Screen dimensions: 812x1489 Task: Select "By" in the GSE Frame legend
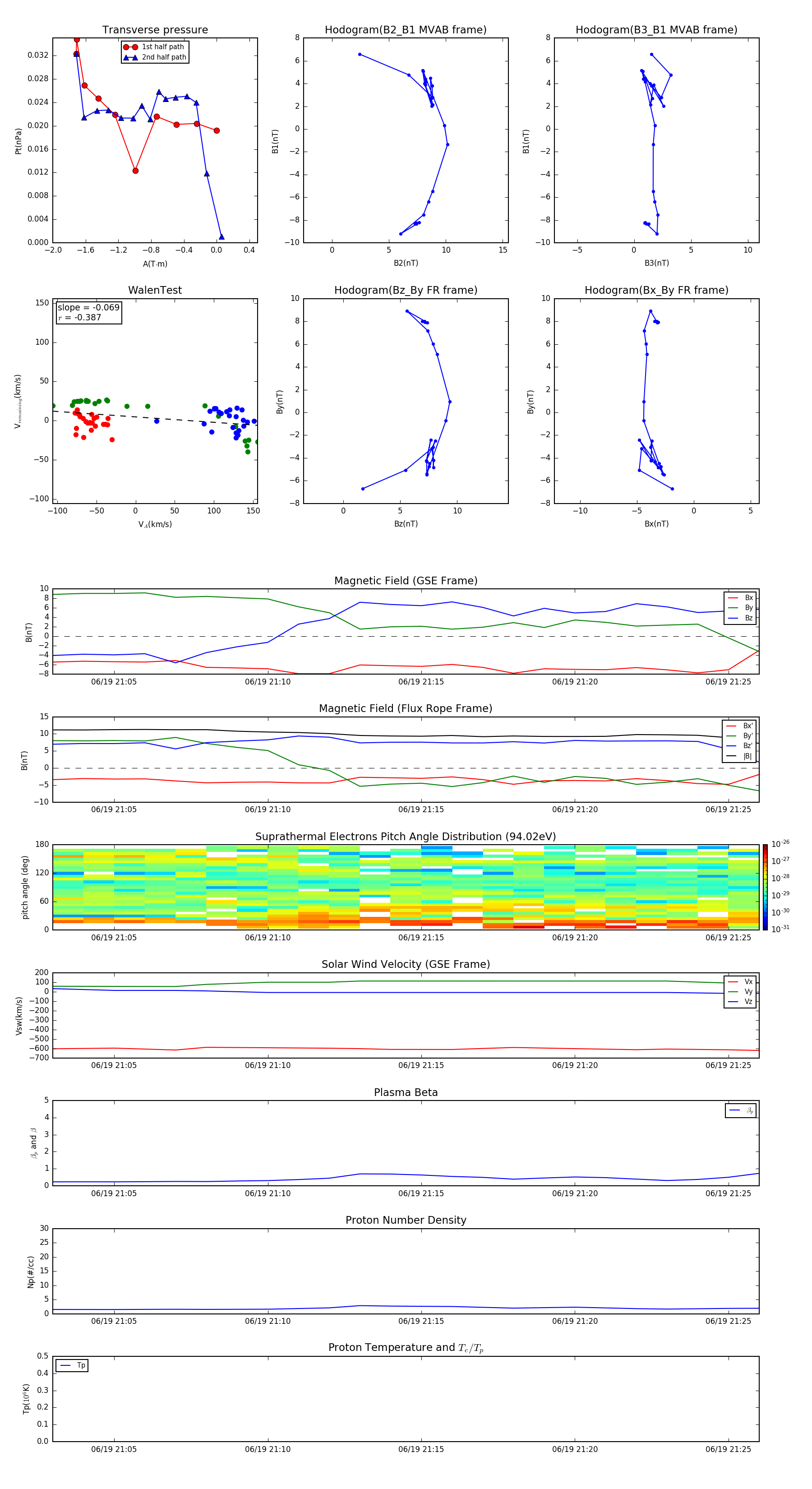(x=740, y=608)
